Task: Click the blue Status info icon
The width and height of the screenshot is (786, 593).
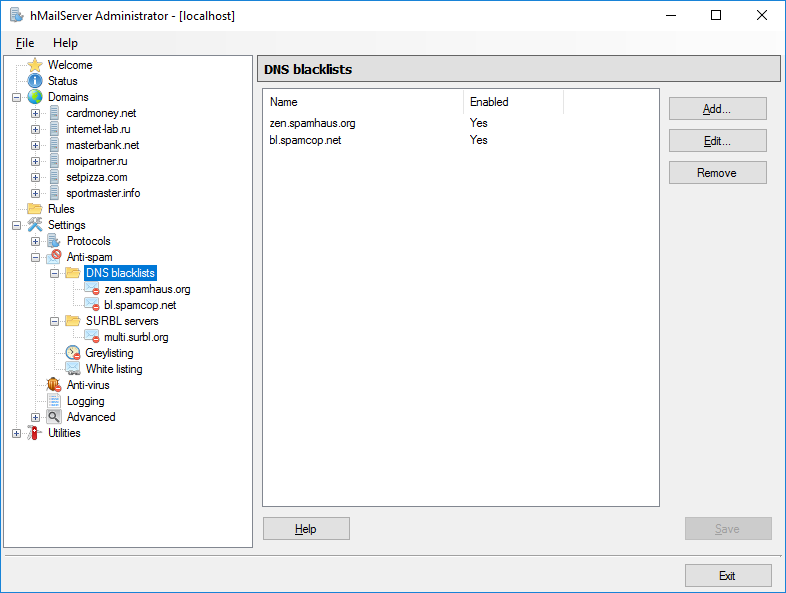Action: point(35,81)
